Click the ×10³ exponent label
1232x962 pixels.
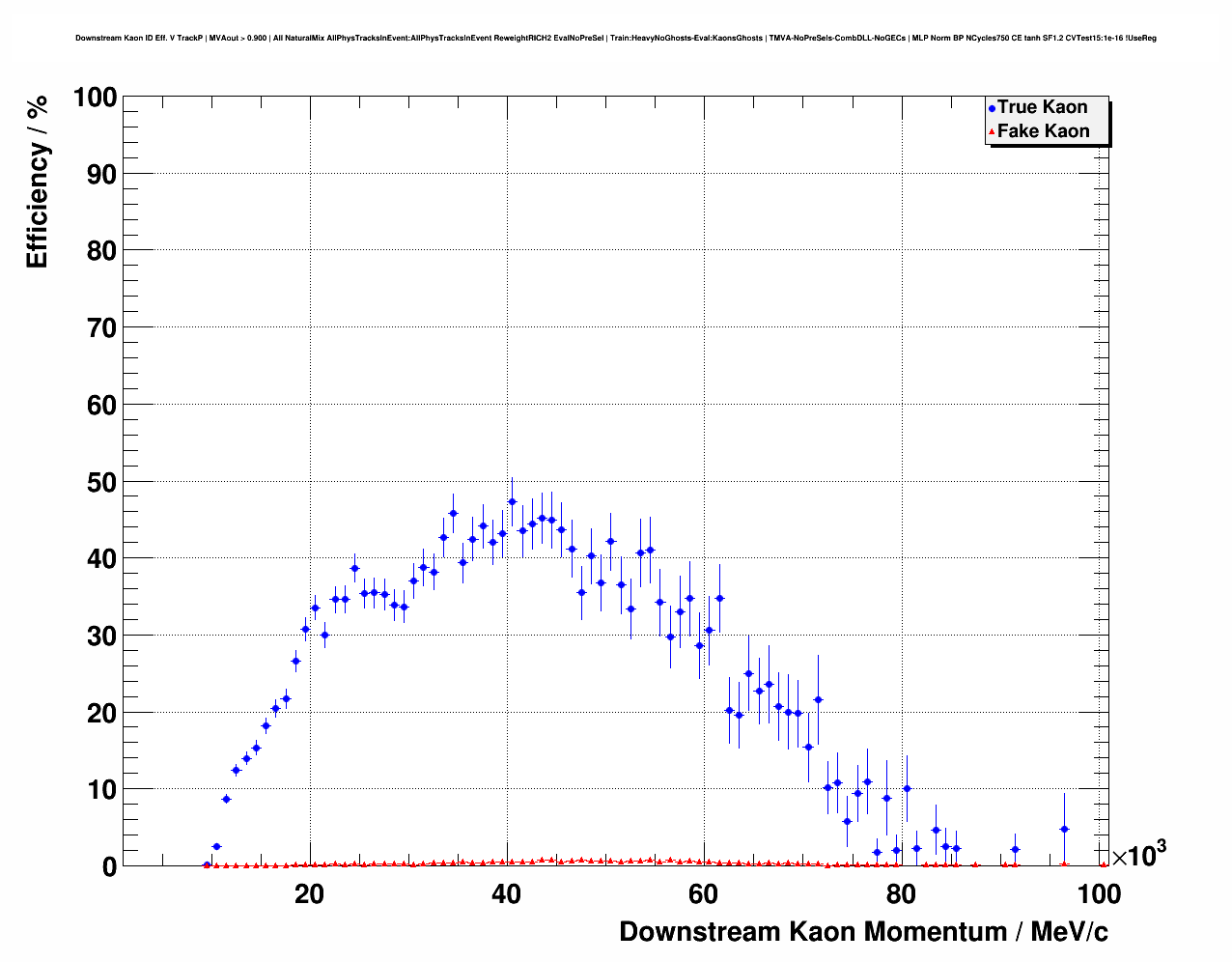(x=1138, y=855)
